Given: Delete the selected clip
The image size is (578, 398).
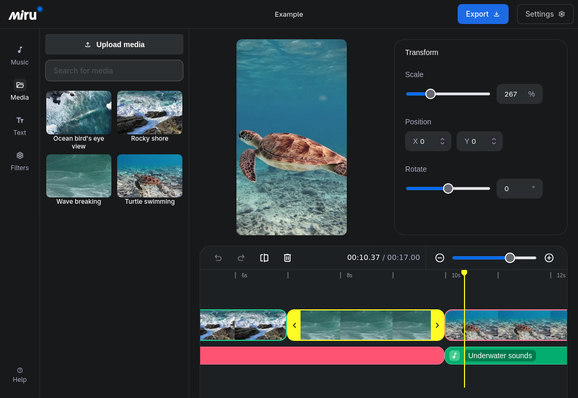Looking at the screenshot, I should pyautogui.click(x=287, y=258).
